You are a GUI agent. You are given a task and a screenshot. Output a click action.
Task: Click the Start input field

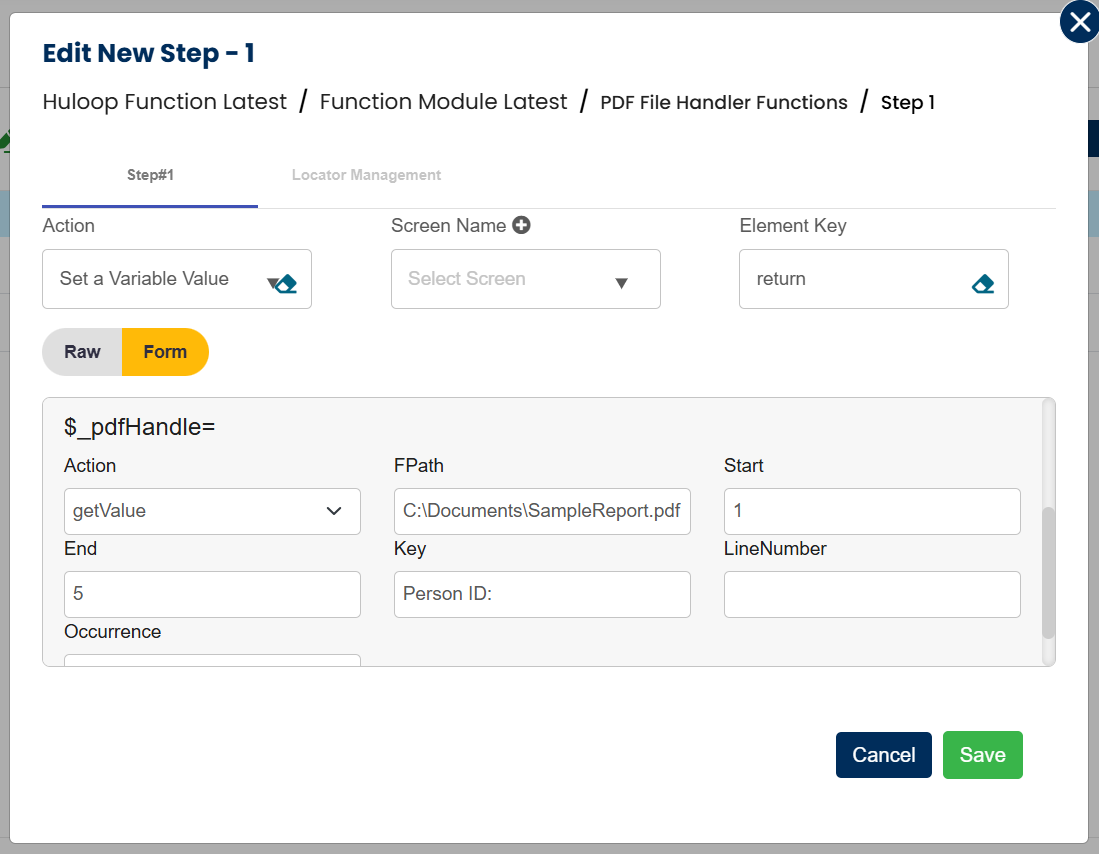872,511
